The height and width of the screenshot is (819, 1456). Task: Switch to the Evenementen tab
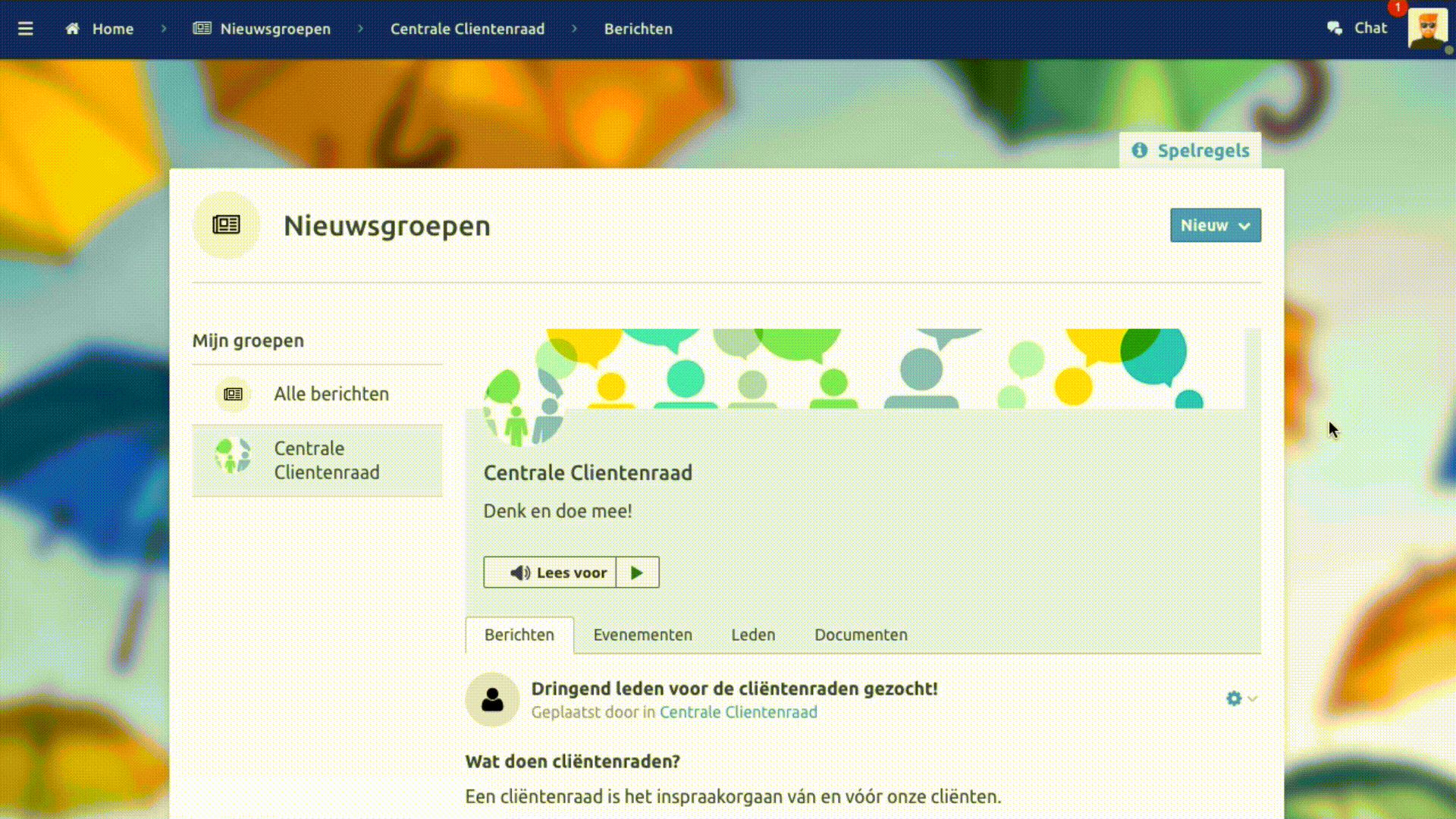pos(642,635)
